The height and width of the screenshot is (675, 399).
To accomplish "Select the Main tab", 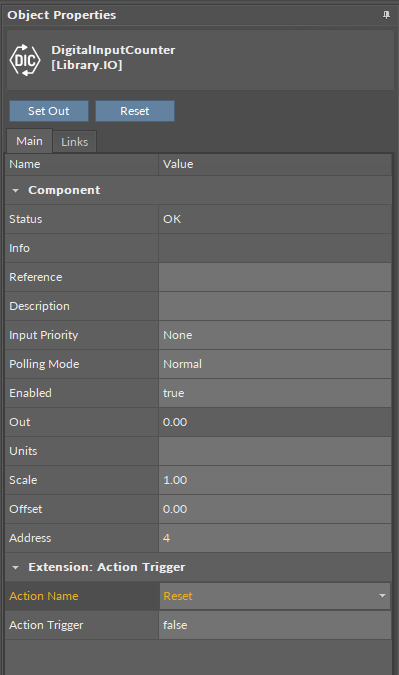I will point(29,141).
